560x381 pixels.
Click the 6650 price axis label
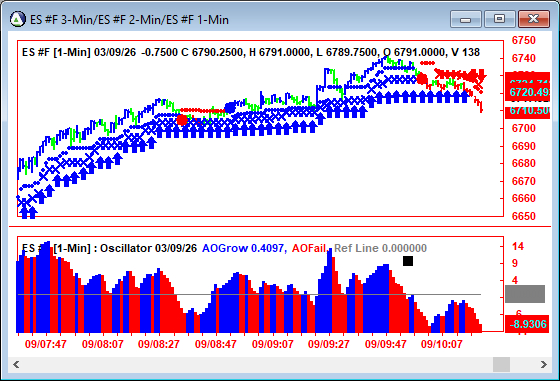point(524,216)
